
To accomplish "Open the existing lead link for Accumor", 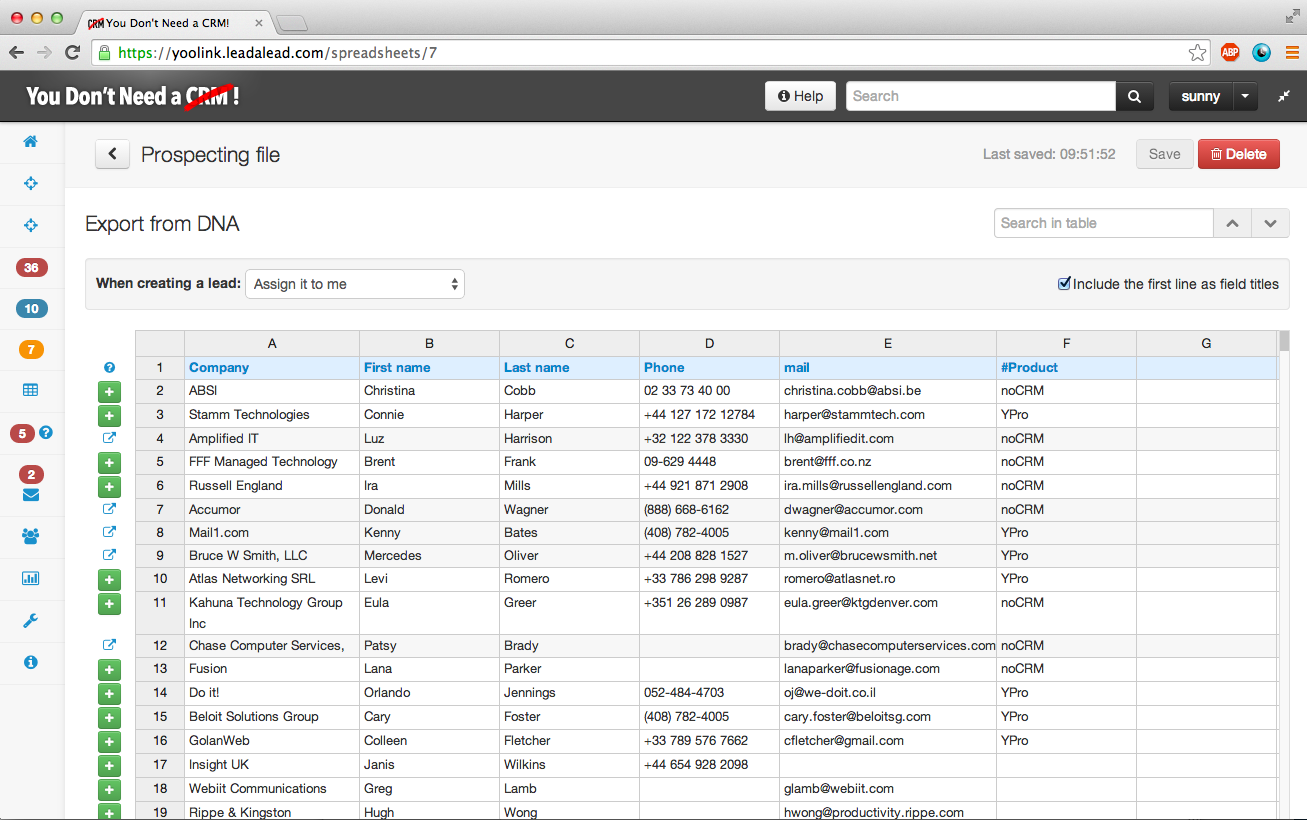I will (110, 509).
